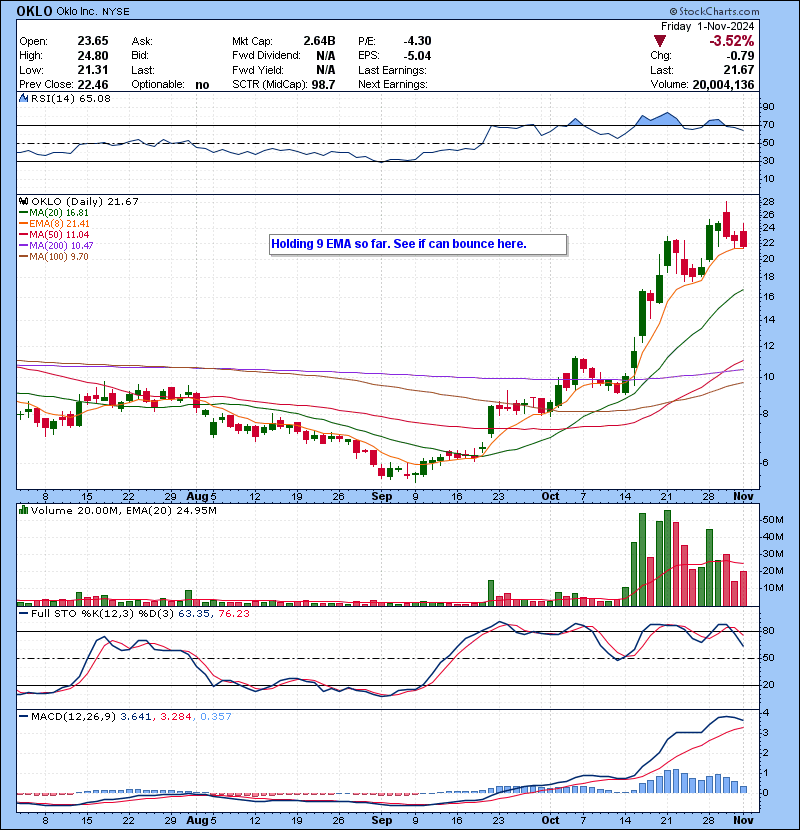Select the MA(200) 10.47 legend entry
The image size is (800, 830).
point(56,246)
